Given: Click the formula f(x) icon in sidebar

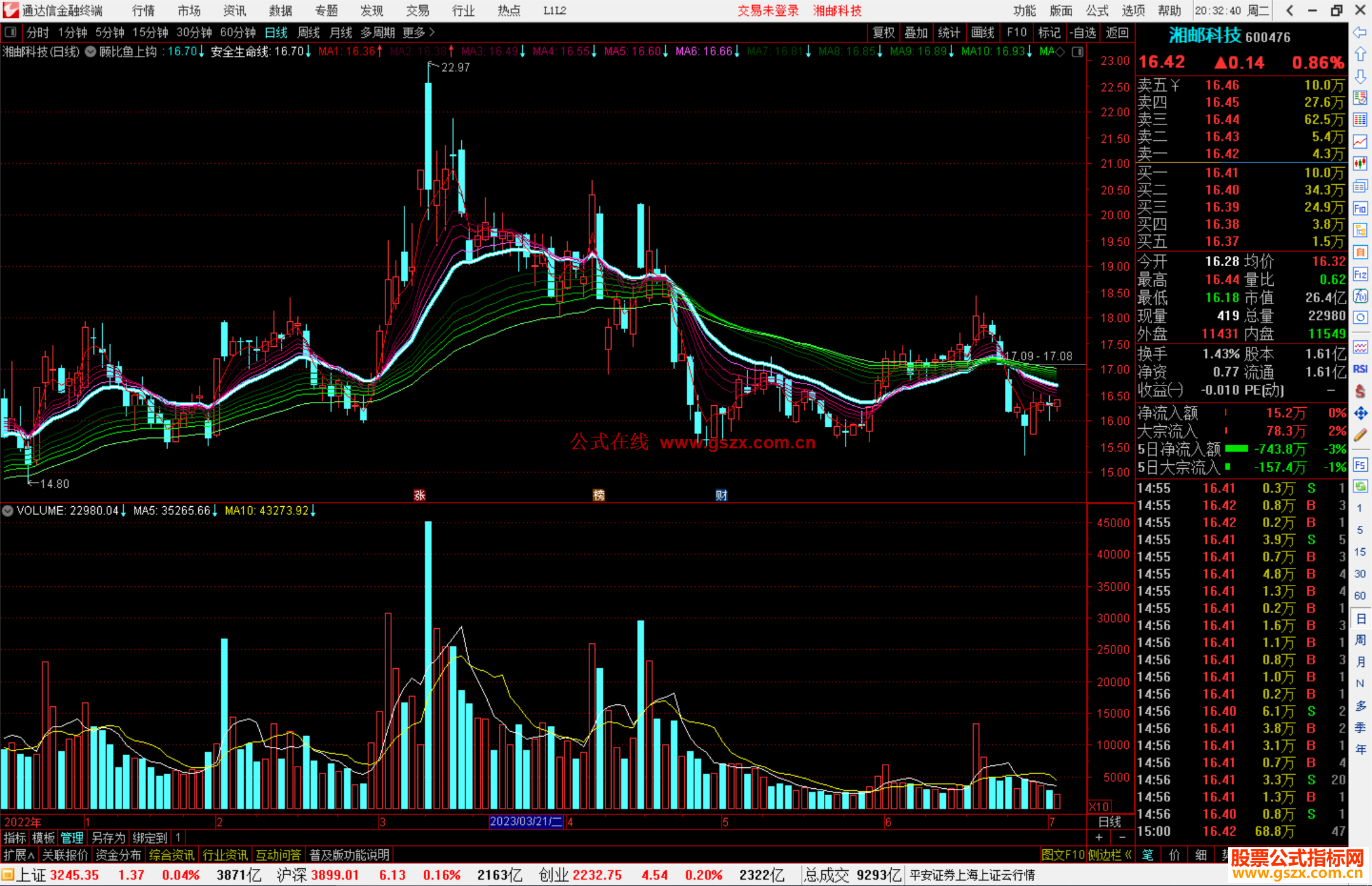Looking at the screenshot, I should coord(1360,296).
